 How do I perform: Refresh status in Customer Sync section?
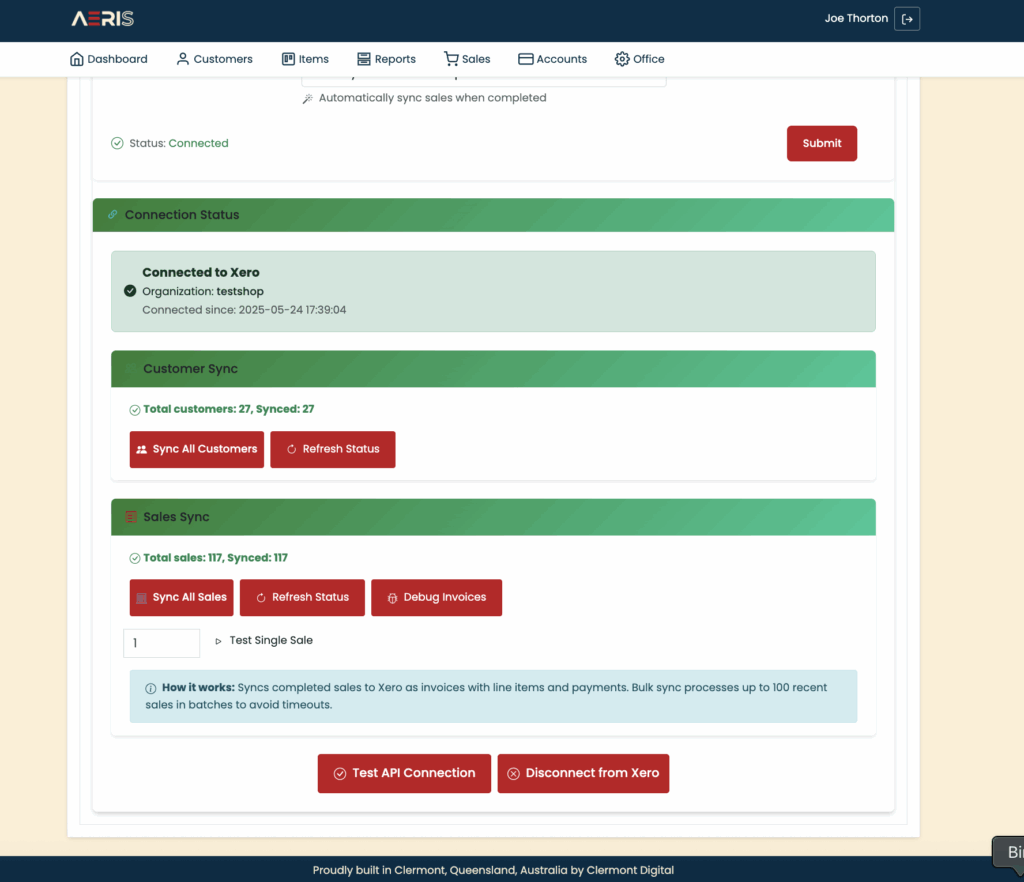point(332,449)
